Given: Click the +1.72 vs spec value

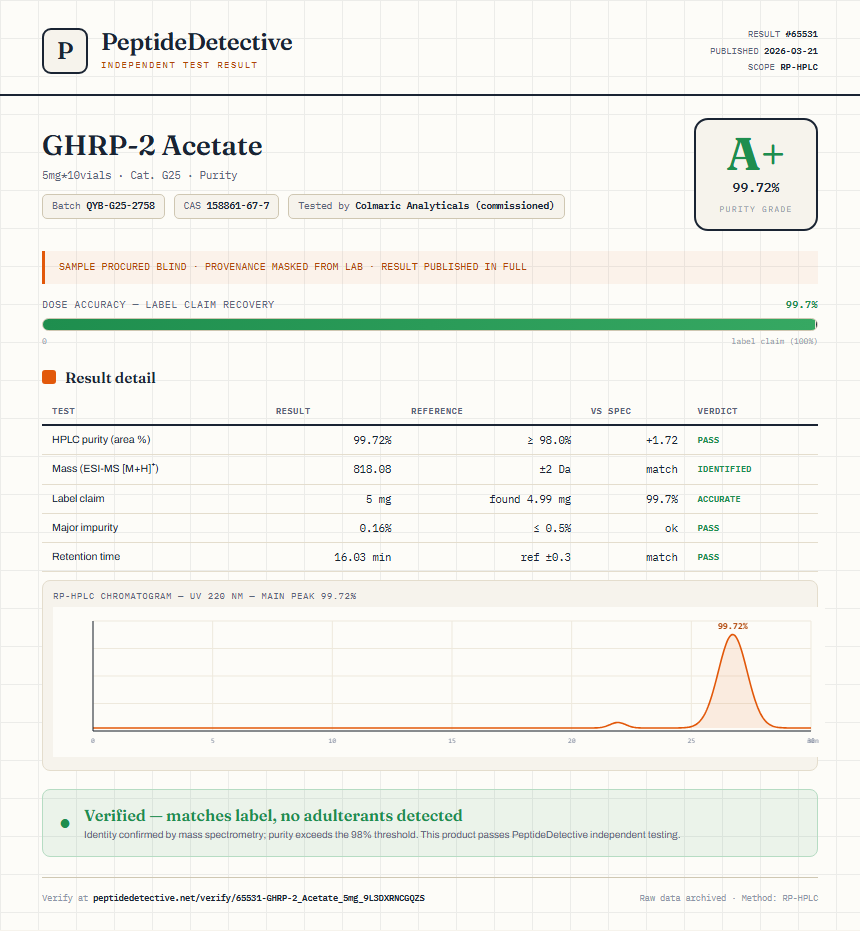Looking at the screenshot, I should 662,440.
